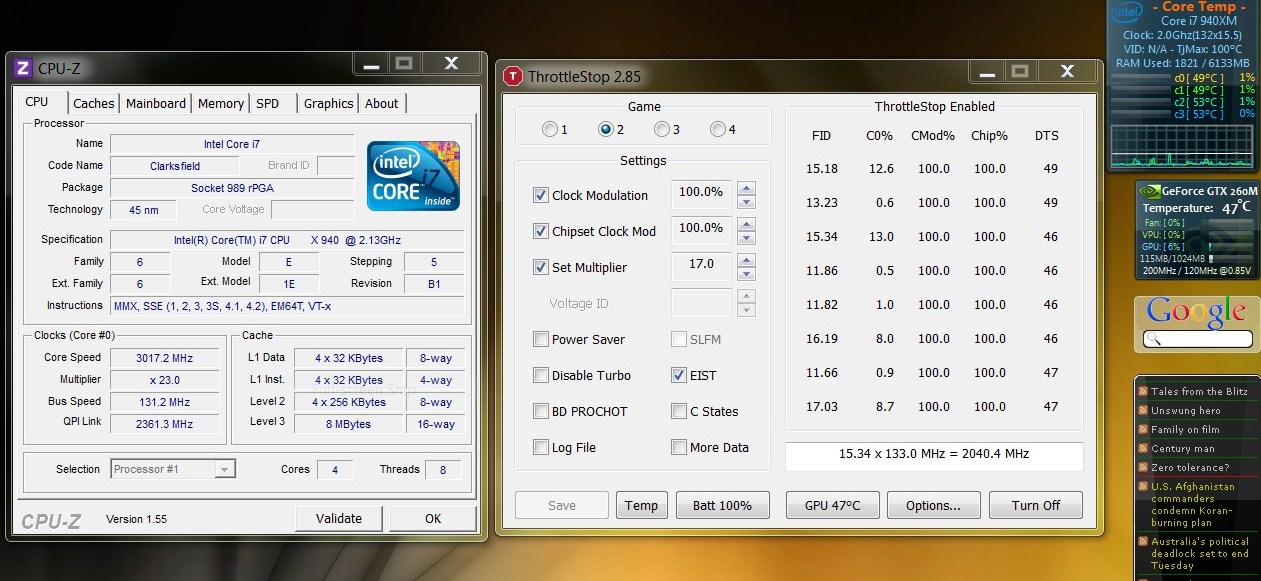Select Game profile 4 radio button
Viewport: 1261px width, 581px height.
click(x=717, y=129)
